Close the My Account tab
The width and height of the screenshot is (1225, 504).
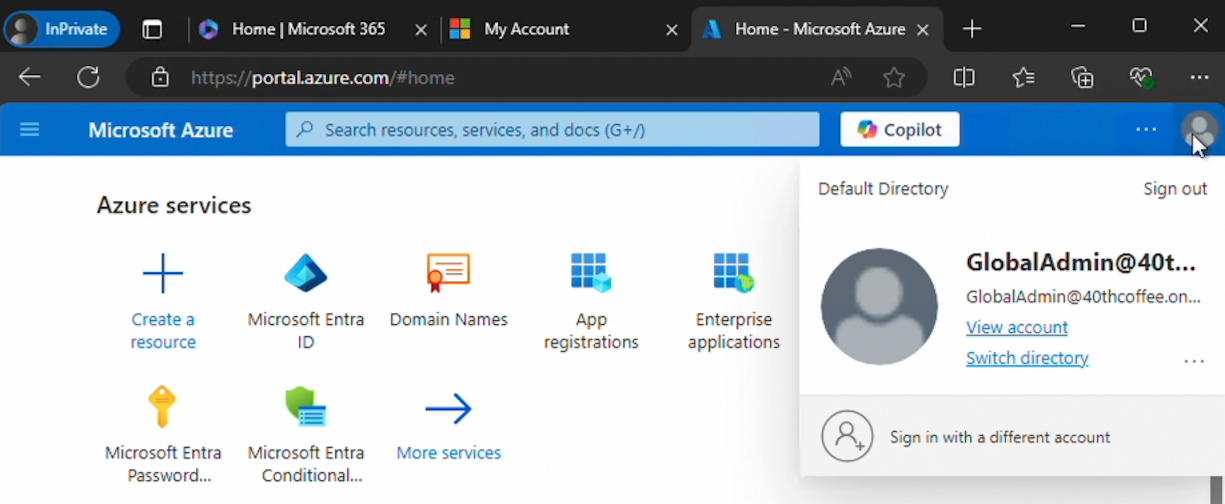(x=672, y=30)
